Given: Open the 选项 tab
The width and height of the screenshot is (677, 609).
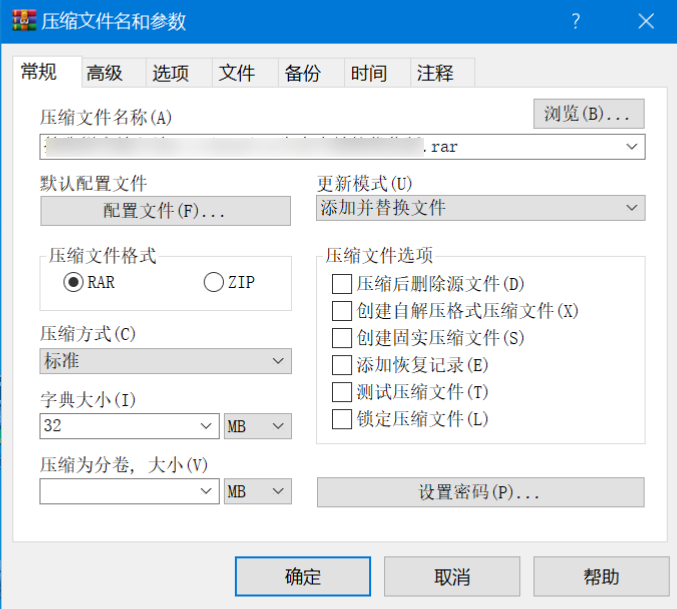Looking at the screenshot, I should (x=180, y=73).
